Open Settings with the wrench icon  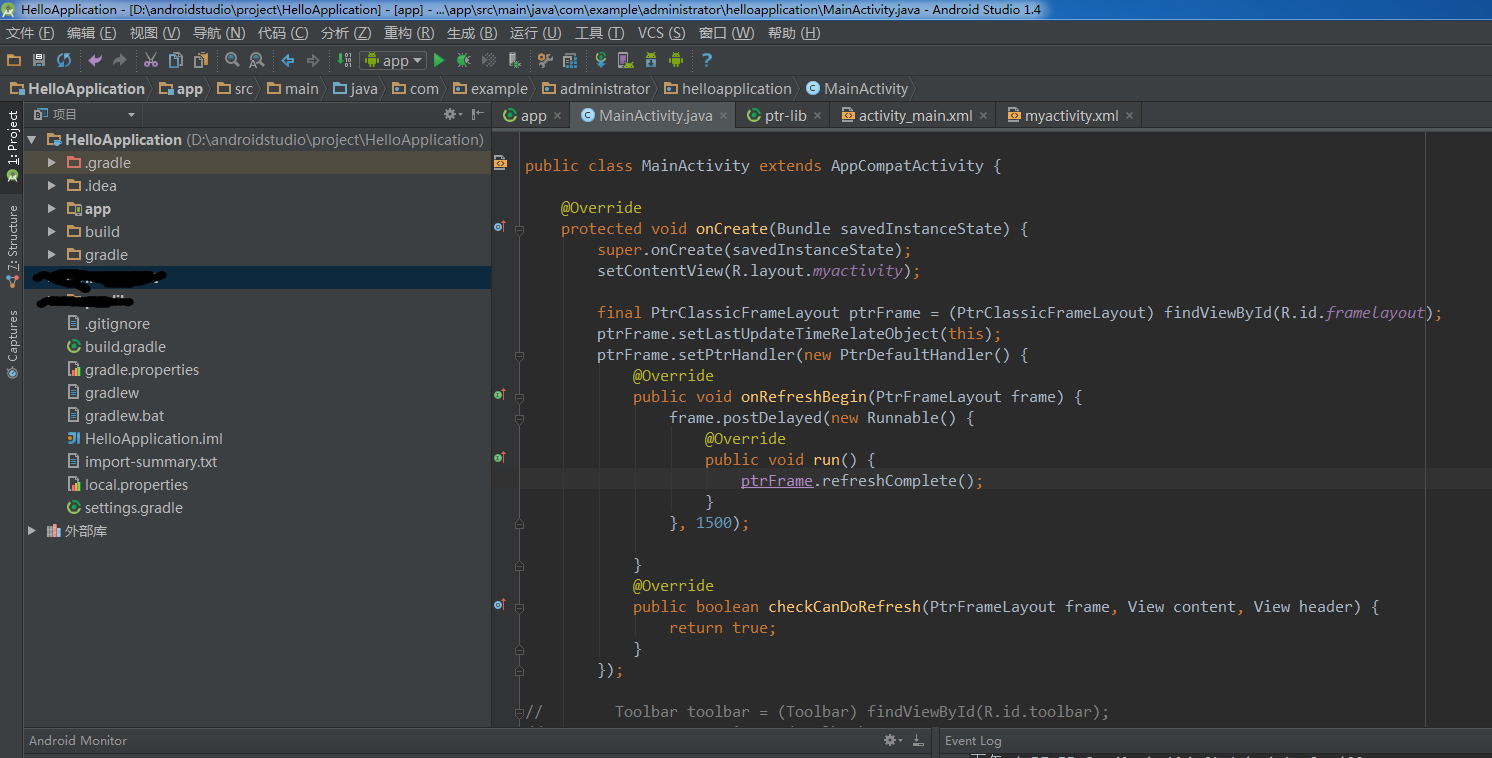pyautogui.click(x=545, y=61)
